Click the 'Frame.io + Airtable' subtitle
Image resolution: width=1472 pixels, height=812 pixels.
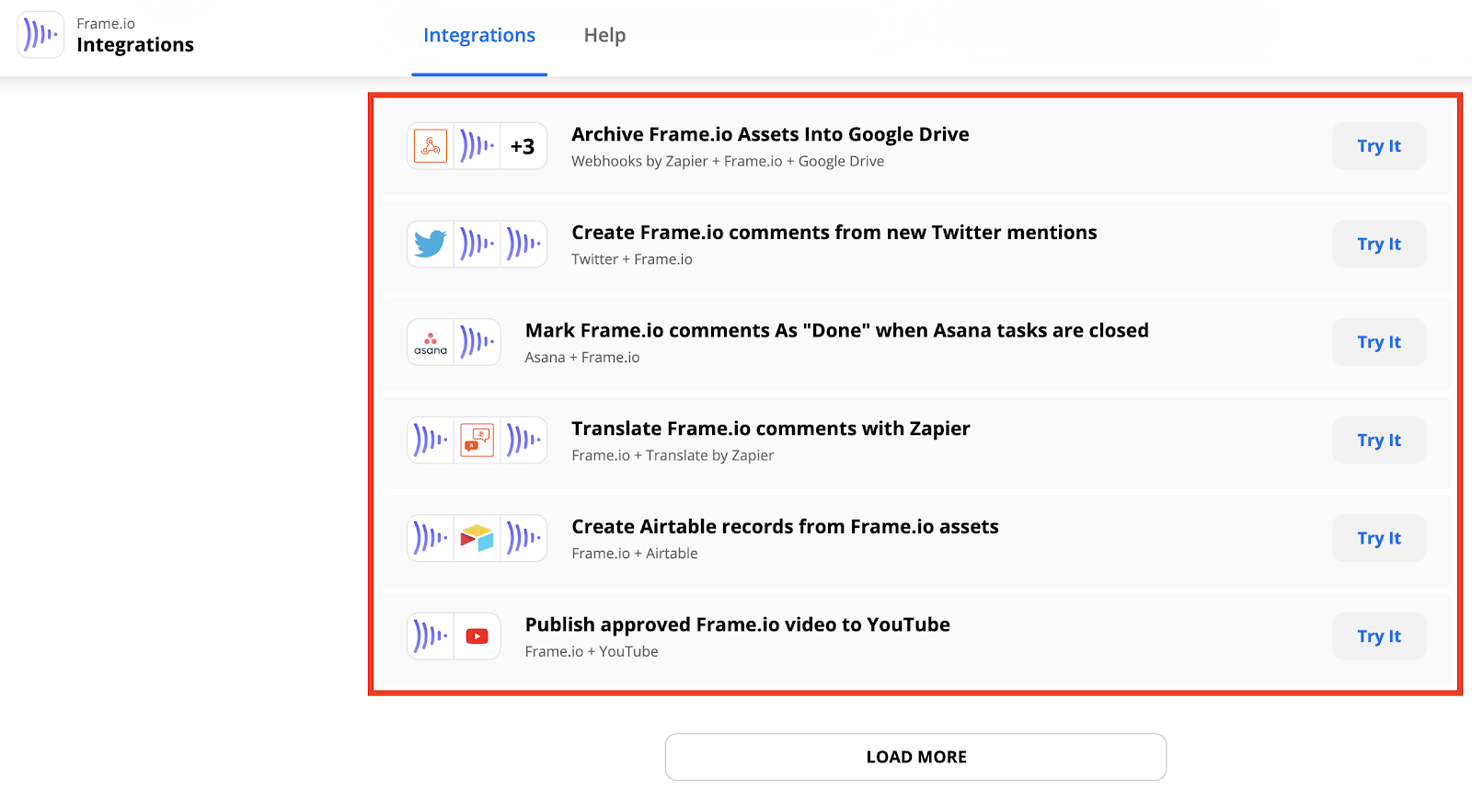coord(635,554)
